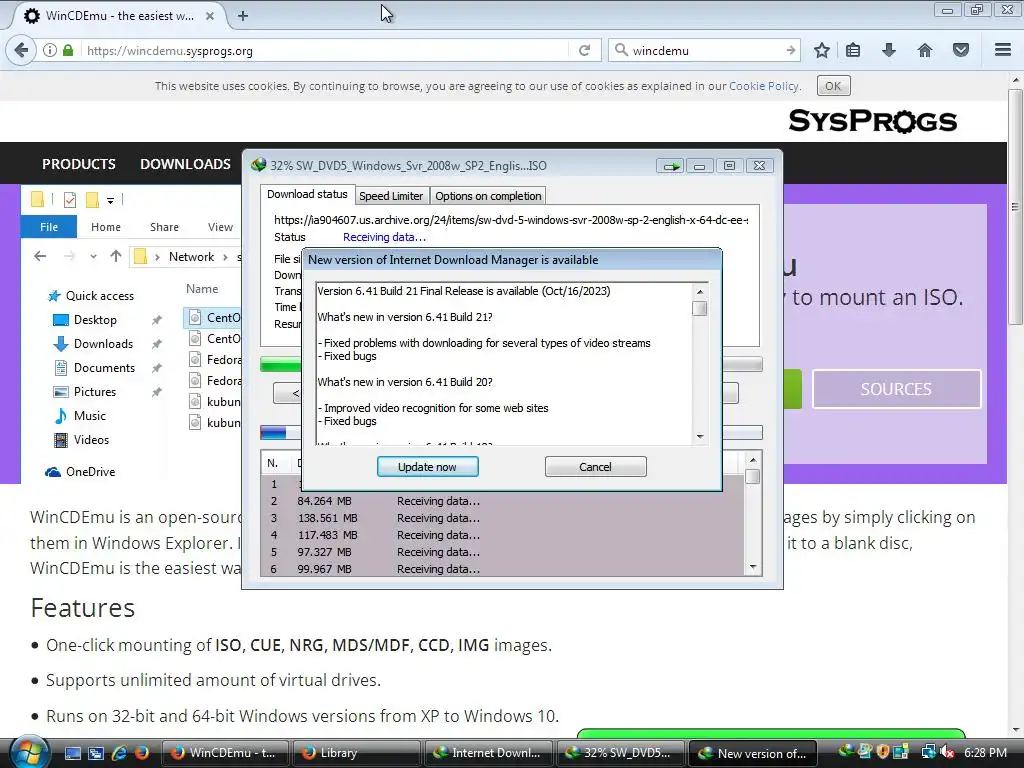Dismiss cookie notice with OK button
Image resolution: width=1024 pixels, height=768 pixels.
833,86
